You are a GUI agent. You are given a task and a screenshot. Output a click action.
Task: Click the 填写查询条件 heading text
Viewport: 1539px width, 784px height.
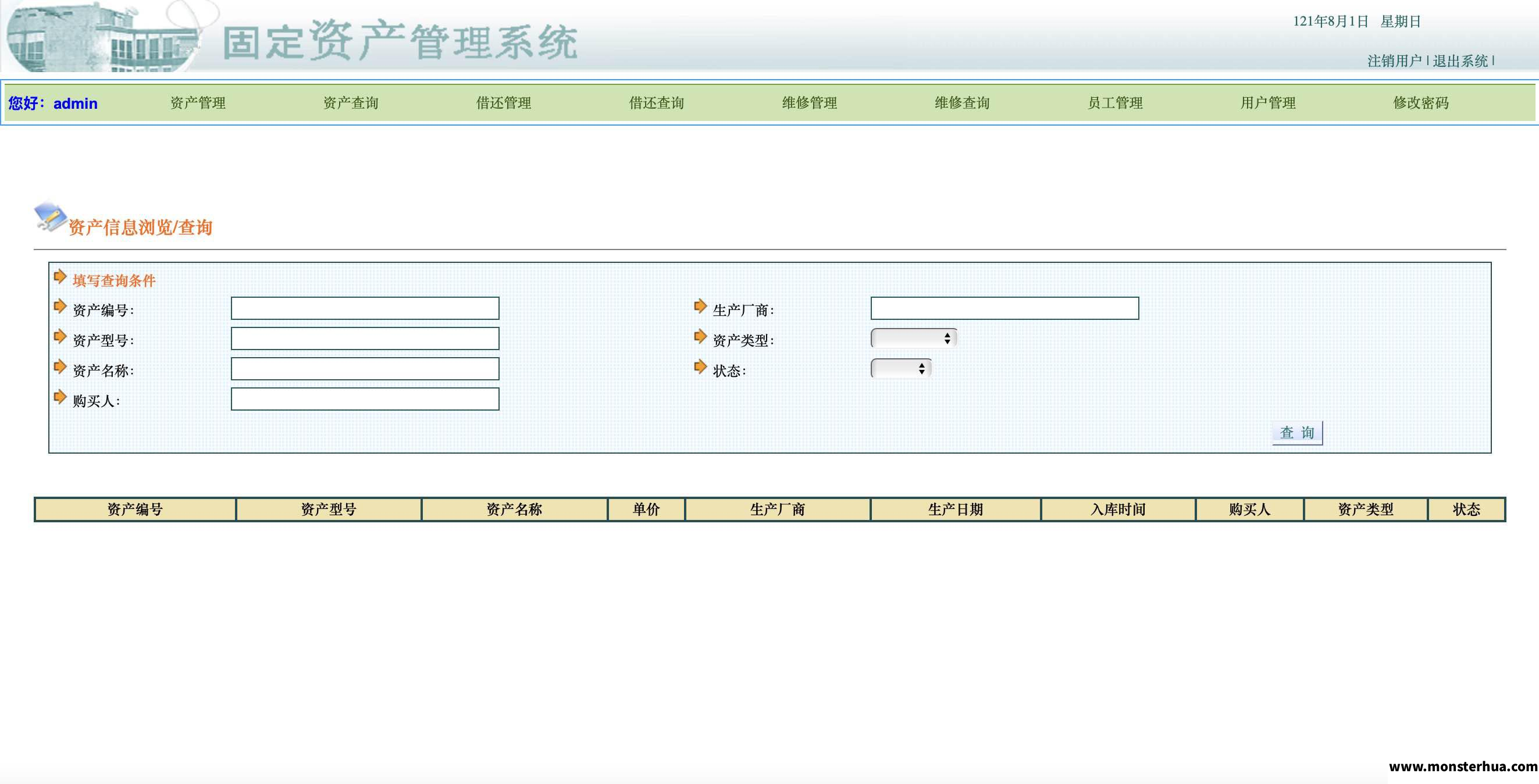114,280
